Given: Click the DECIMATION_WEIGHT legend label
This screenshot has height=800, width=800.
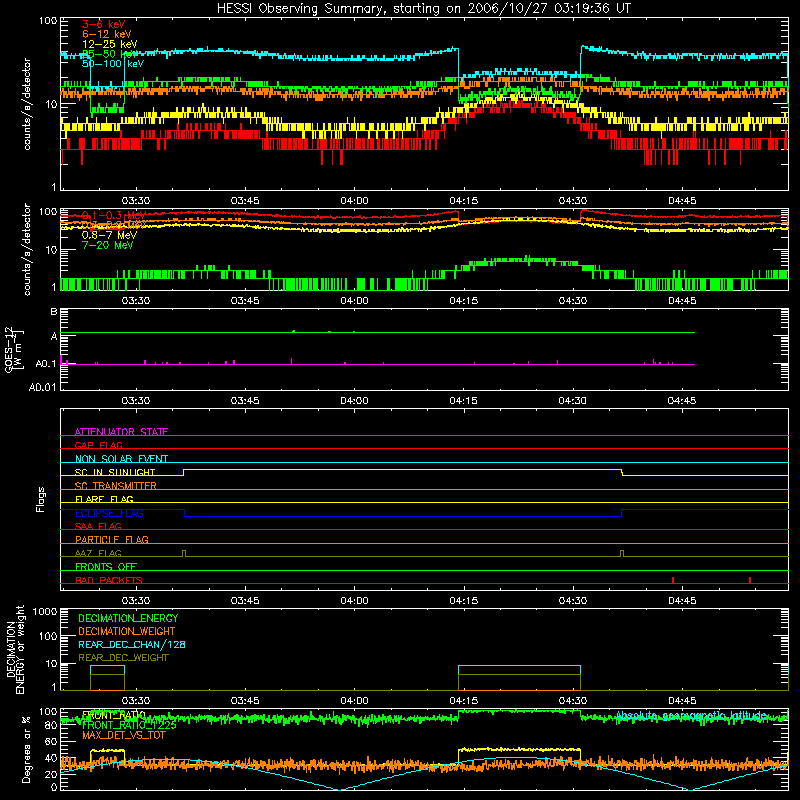Looking at the screenshot, I should (x=127, y=631).
